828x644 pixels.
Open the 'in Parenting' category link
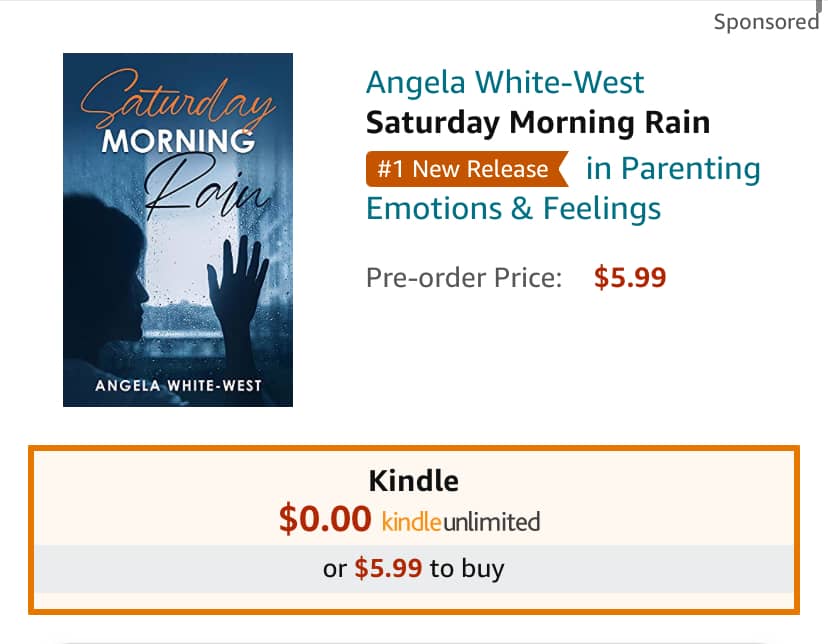click(x=673, y=169)
